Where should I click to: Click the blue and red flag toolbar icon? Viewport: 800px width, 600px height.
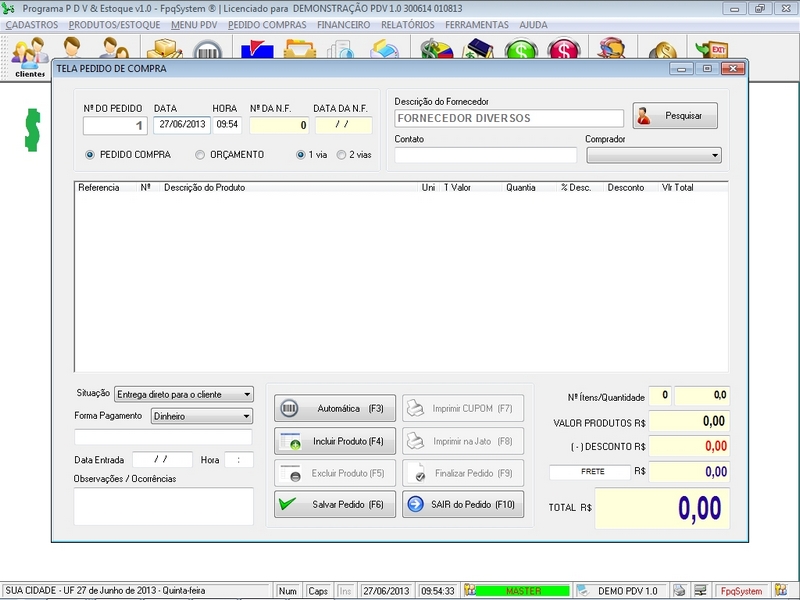pyautogui.click(x=257, y=49)
